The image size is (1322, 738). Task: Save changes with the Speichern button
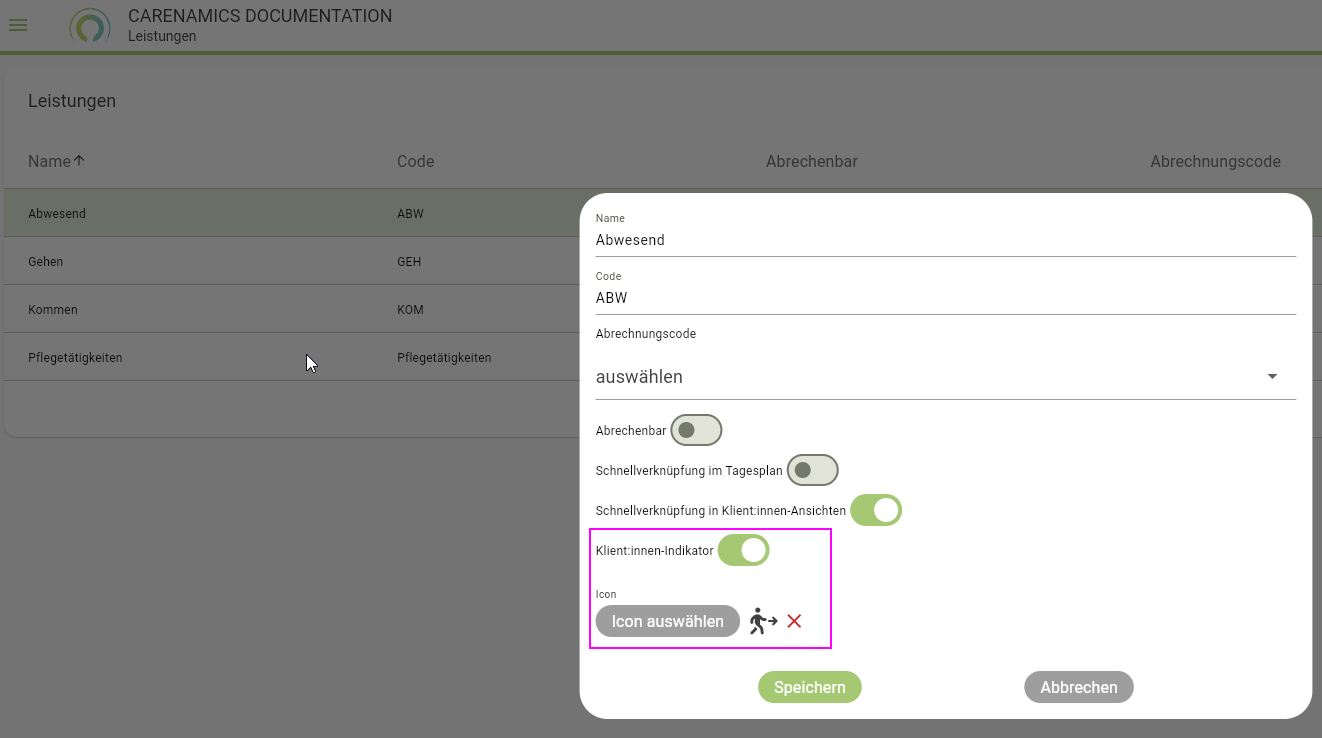pos(809,687)
